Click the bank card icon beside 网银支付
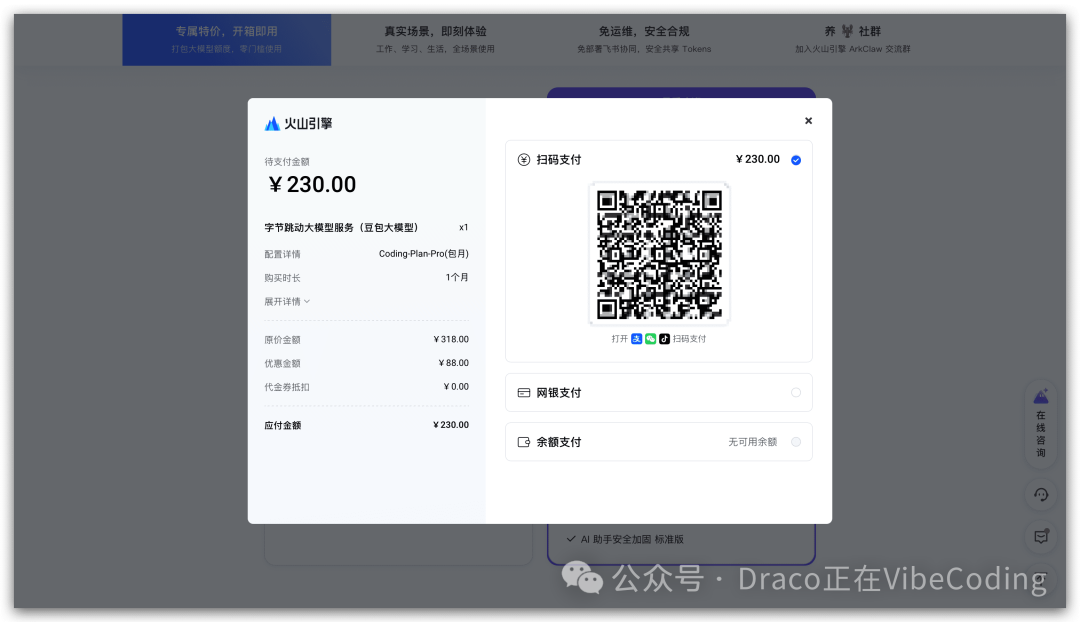This screenshot has width=1080, height=622. [x=523, y=393]
